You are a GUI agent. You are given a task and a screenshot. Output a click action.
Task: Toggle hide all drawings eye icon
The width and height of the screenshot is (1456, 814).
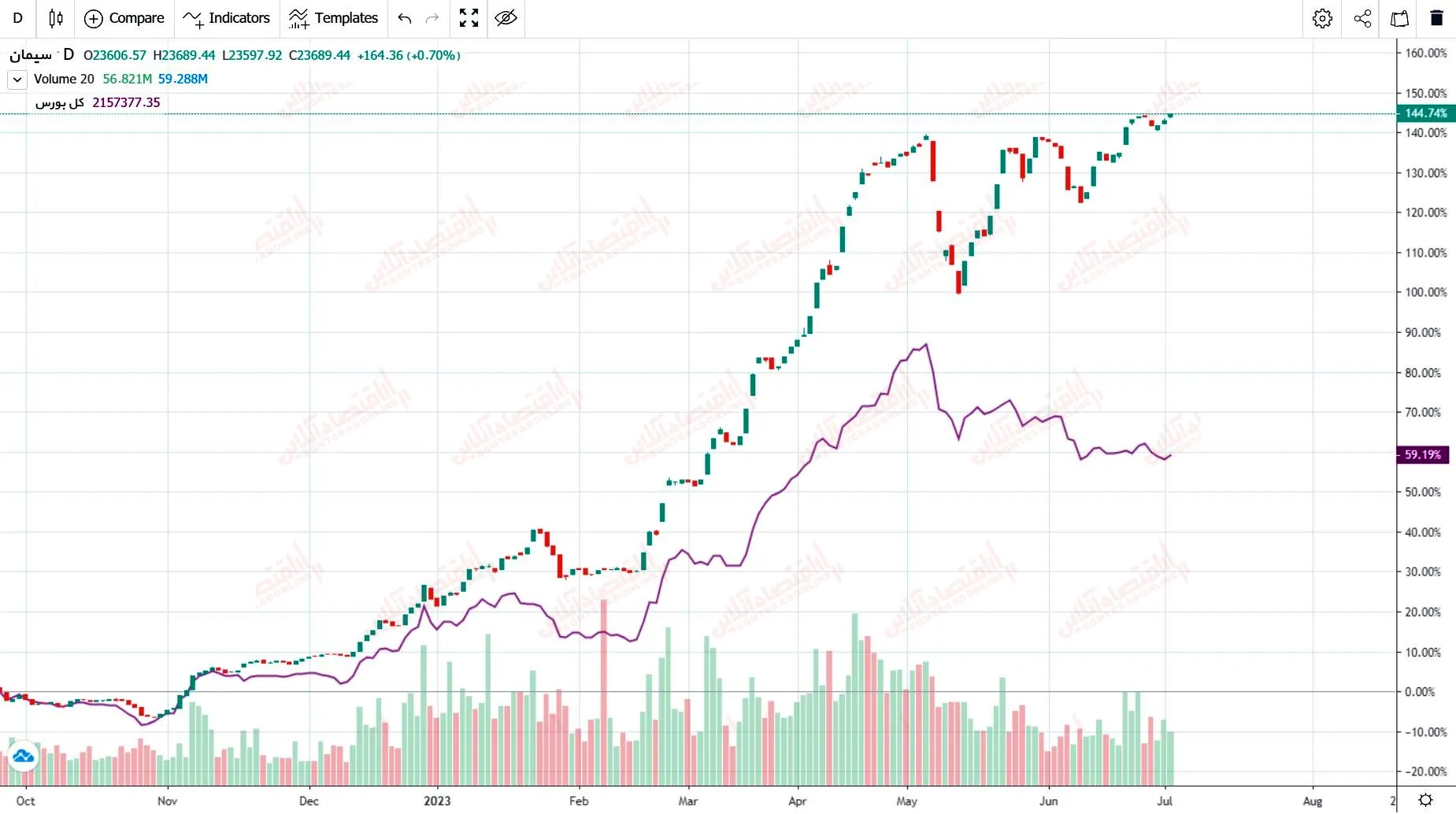tap(506, 18)
